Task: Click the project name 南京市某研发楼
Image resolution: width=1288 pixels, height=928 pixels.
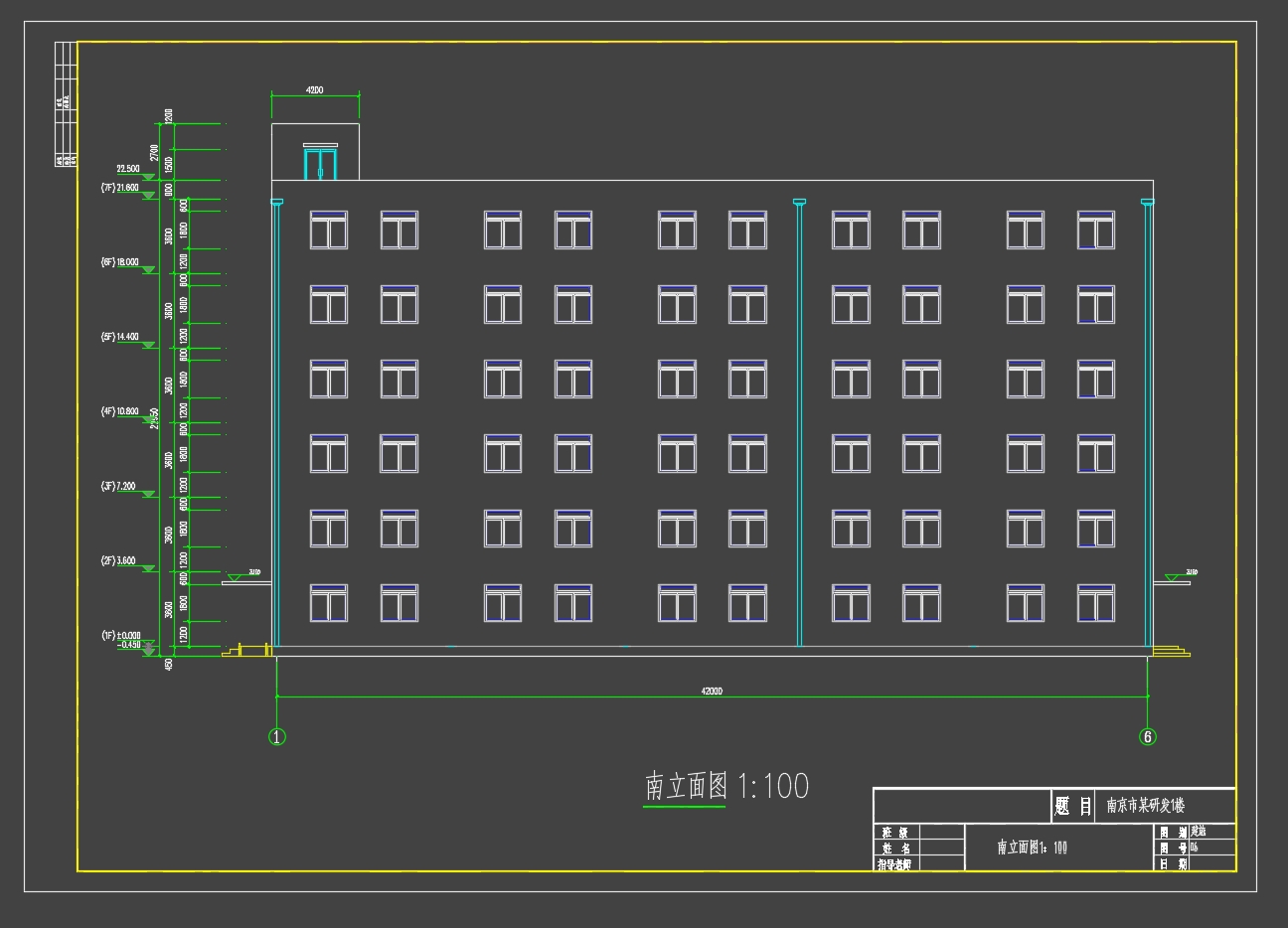Action: click(x=1145, y=806)
